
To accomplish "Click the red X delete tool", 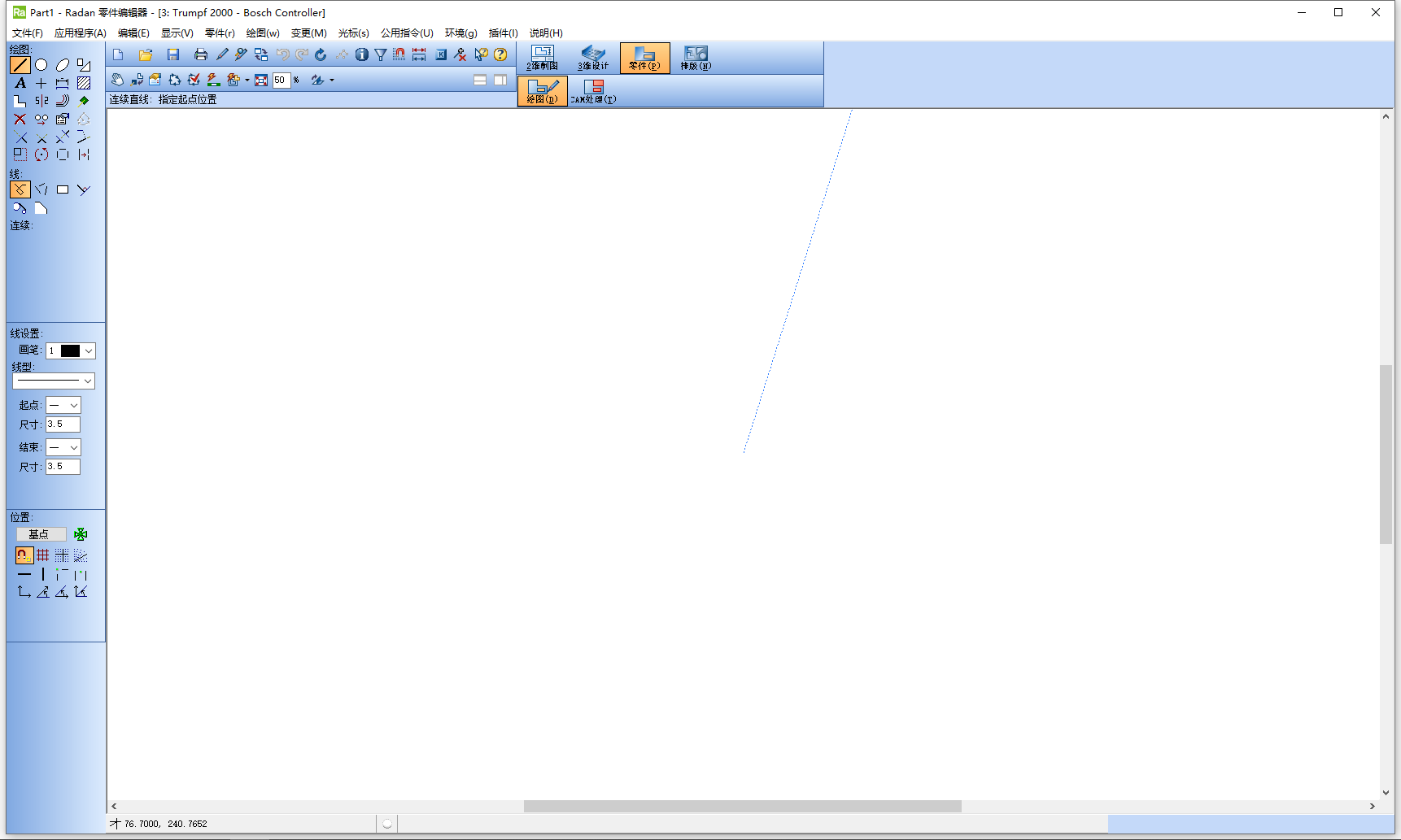I will click(x=20, y=119).
